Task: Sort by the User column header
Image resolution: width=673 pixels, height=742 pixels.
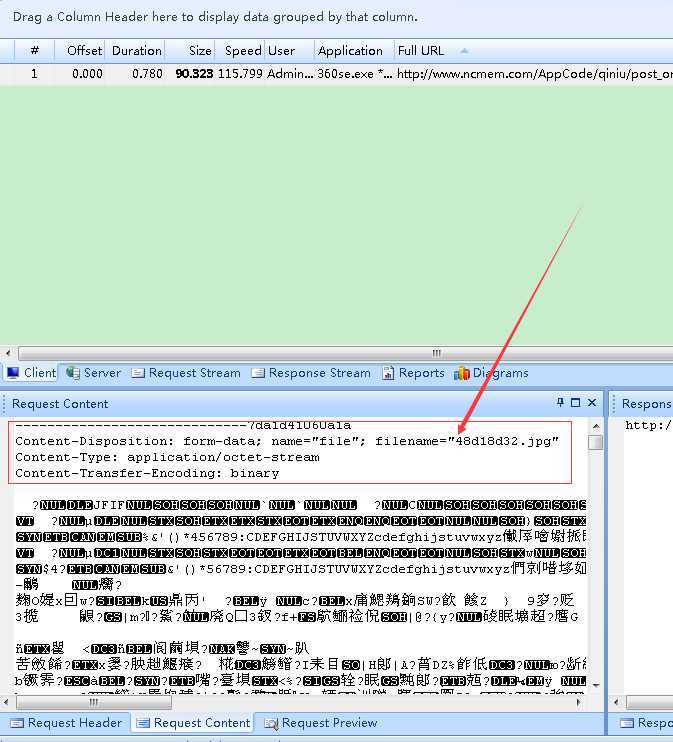Action: 289,51
